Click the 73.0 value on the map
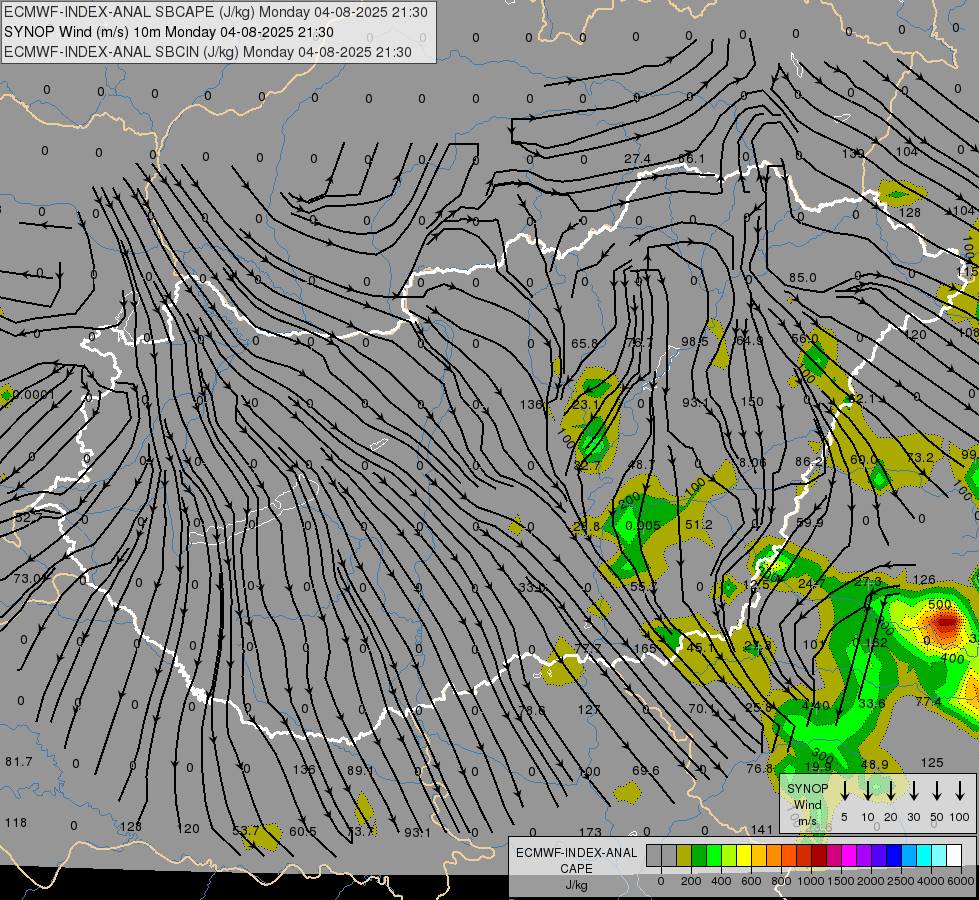Screen dimensions: 979x900 [x=27, y=578]
